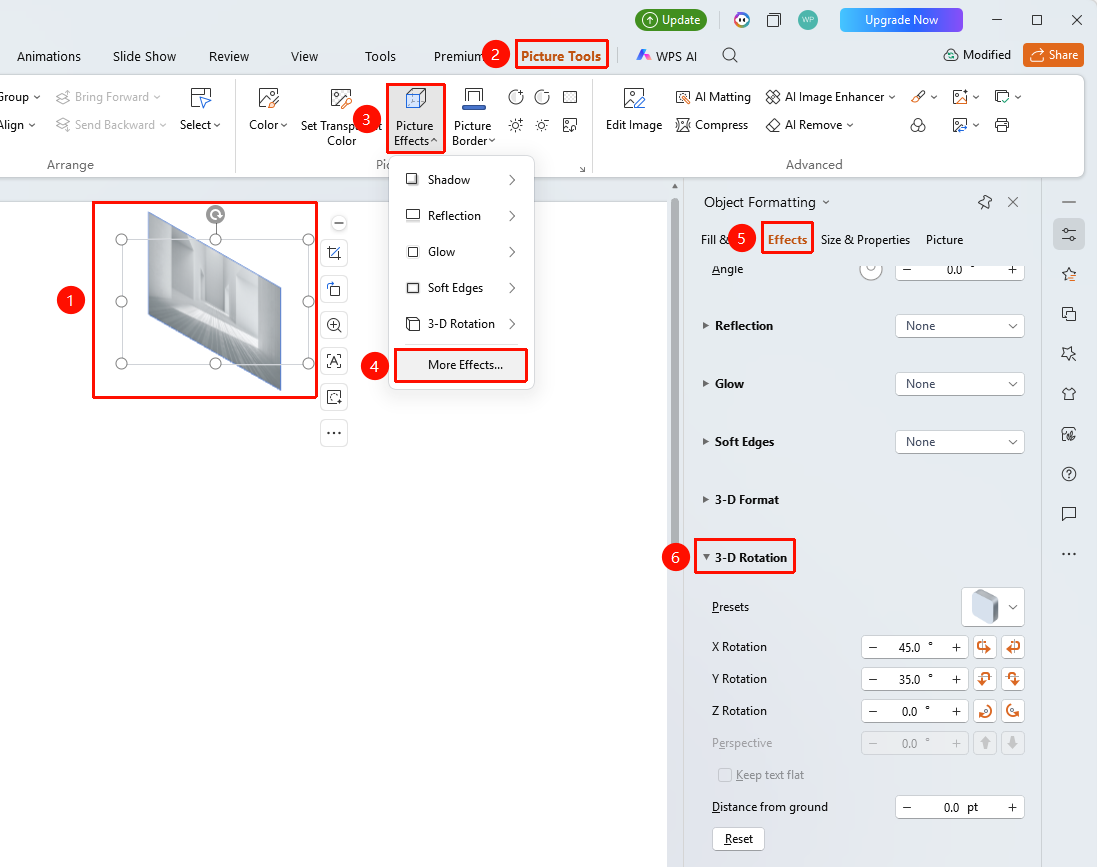Enable the Keep text flat checkbox

click(x=725, y=775)
